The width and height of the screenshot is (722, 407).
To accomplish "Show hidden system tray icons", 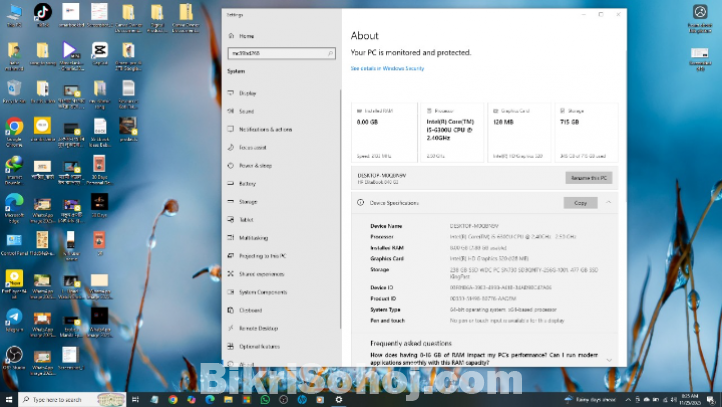I will click(x=627, y=400).
